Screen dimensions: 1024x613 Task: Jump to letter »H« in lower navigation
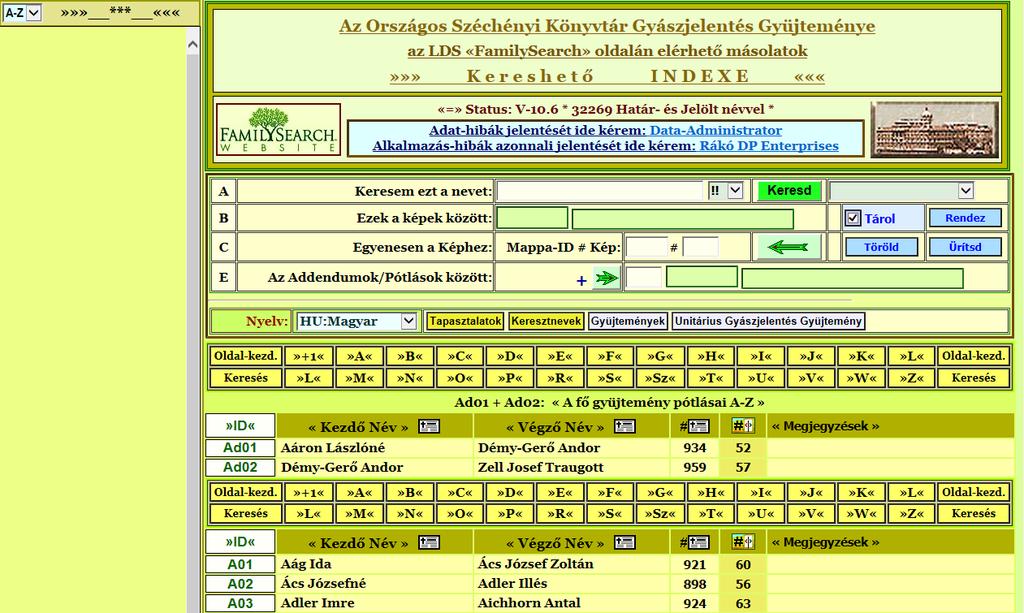coord(710,492)
